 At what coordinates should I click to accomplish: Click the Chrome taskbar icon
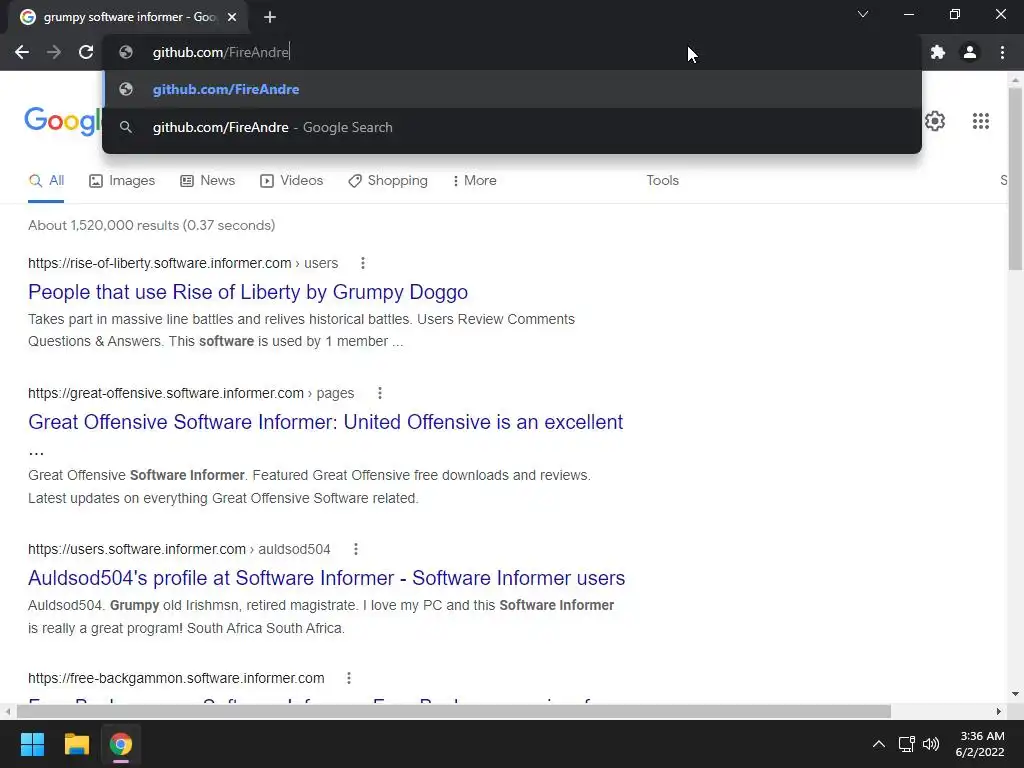(x=121, y=744)
